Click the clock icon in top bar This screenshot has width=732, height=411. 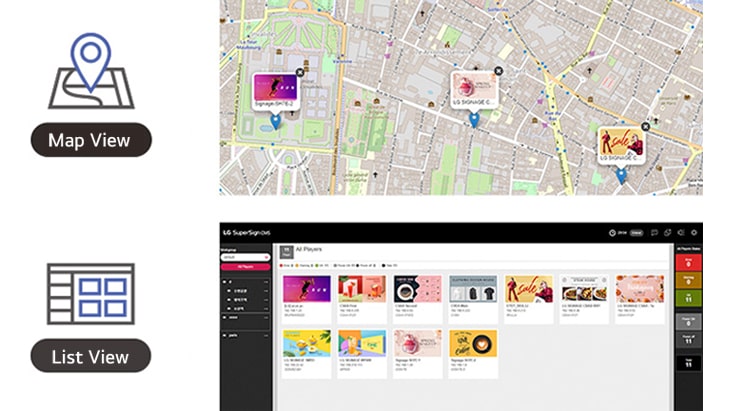[612, 232]
